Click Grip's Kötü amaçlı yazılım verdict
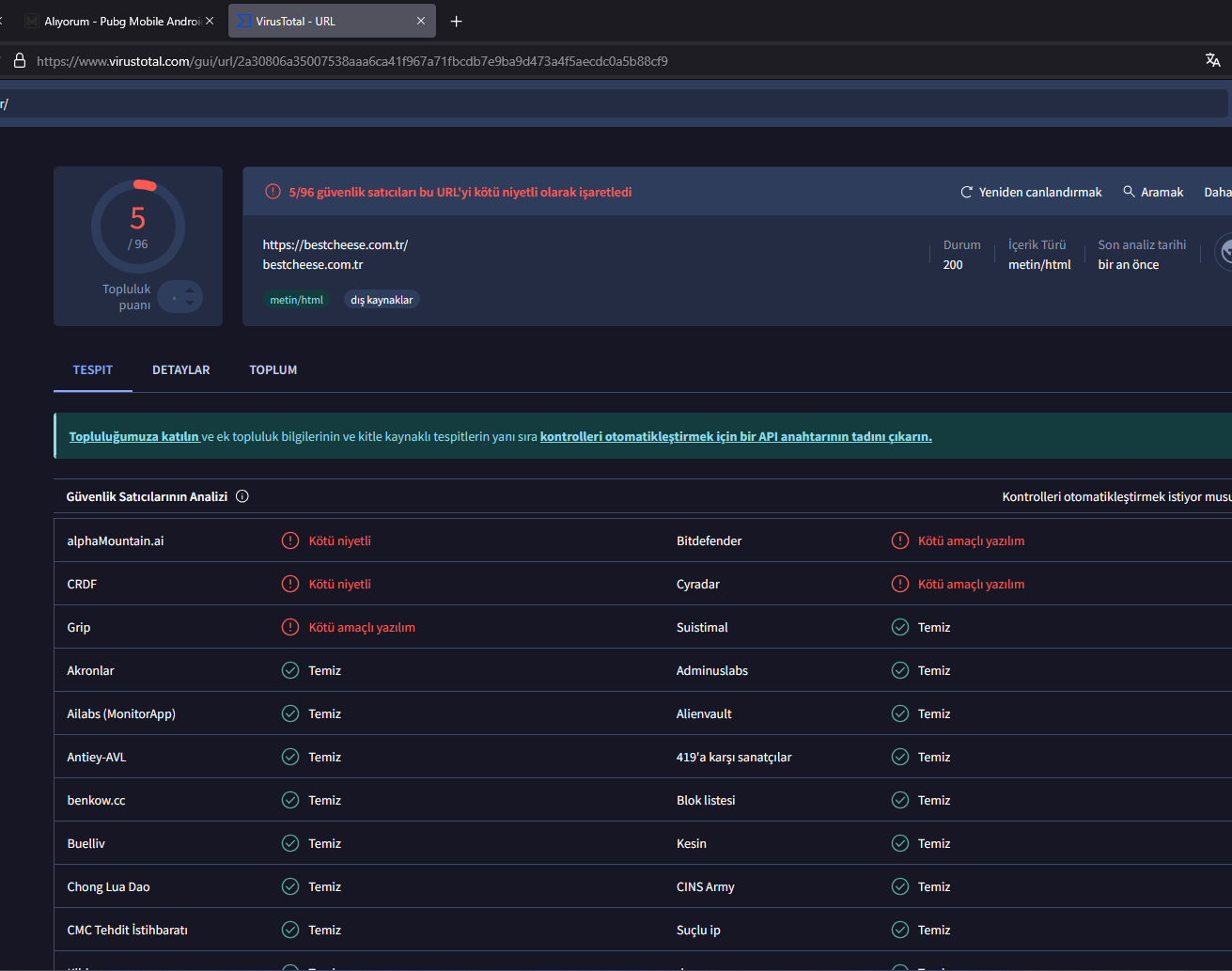 tap(362, 627)
